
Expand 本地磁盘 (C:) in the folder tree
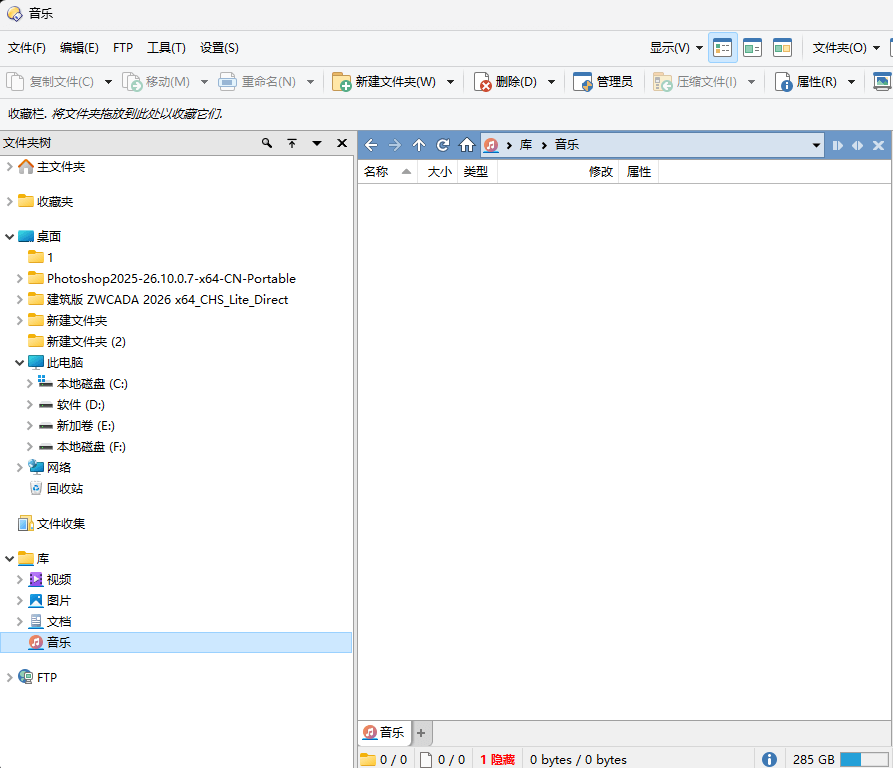coord(31,383)
